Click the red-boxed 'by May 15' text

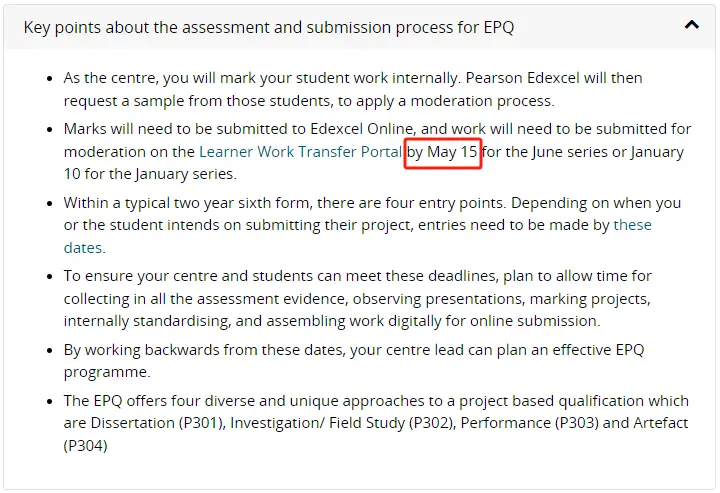442,152
